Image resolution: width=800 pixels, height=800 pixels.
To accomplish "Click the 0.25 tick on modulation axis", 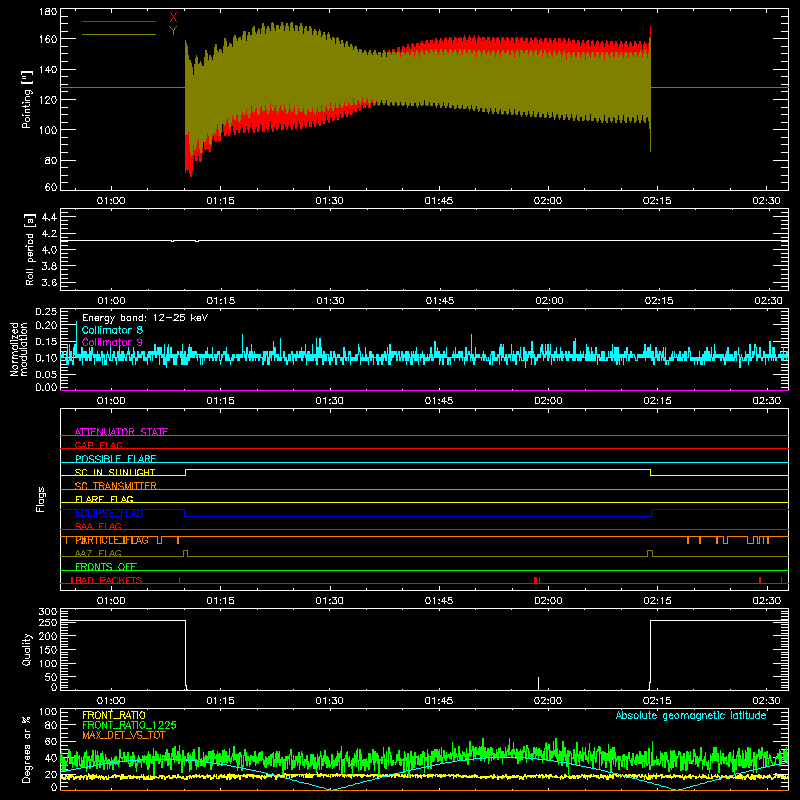I will [x=46, y=311].
